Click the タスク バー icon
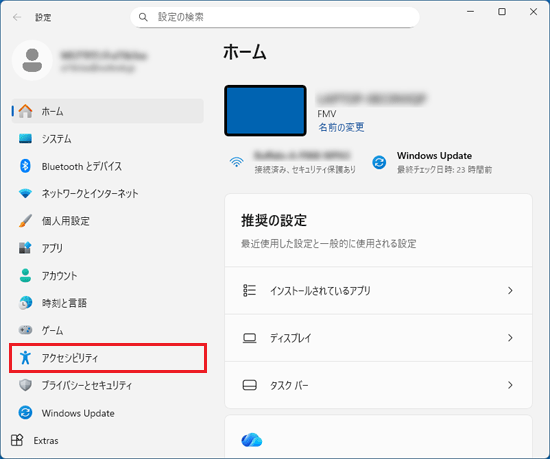 coord(249,385)
